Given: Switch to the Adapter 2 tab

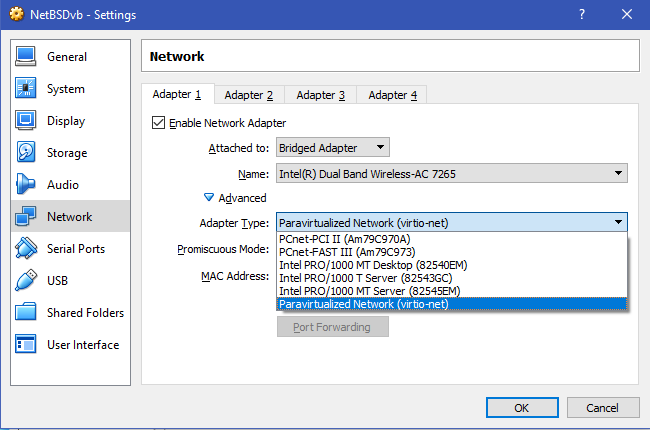Looking at the screenshot, I should pos(248,95).
